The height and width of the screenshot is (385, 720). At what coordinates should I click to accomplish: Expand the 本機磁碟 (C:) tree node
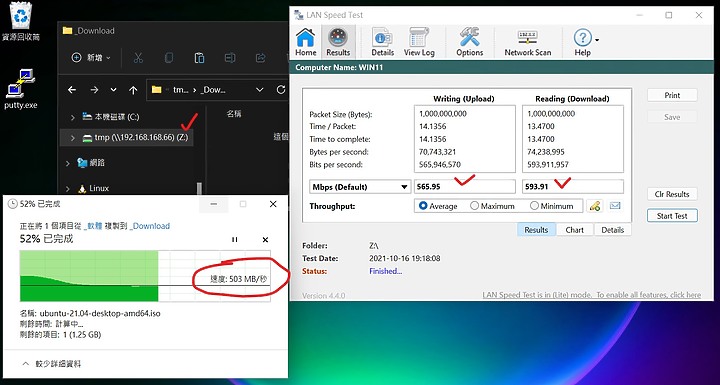click(x=72, y=118)
